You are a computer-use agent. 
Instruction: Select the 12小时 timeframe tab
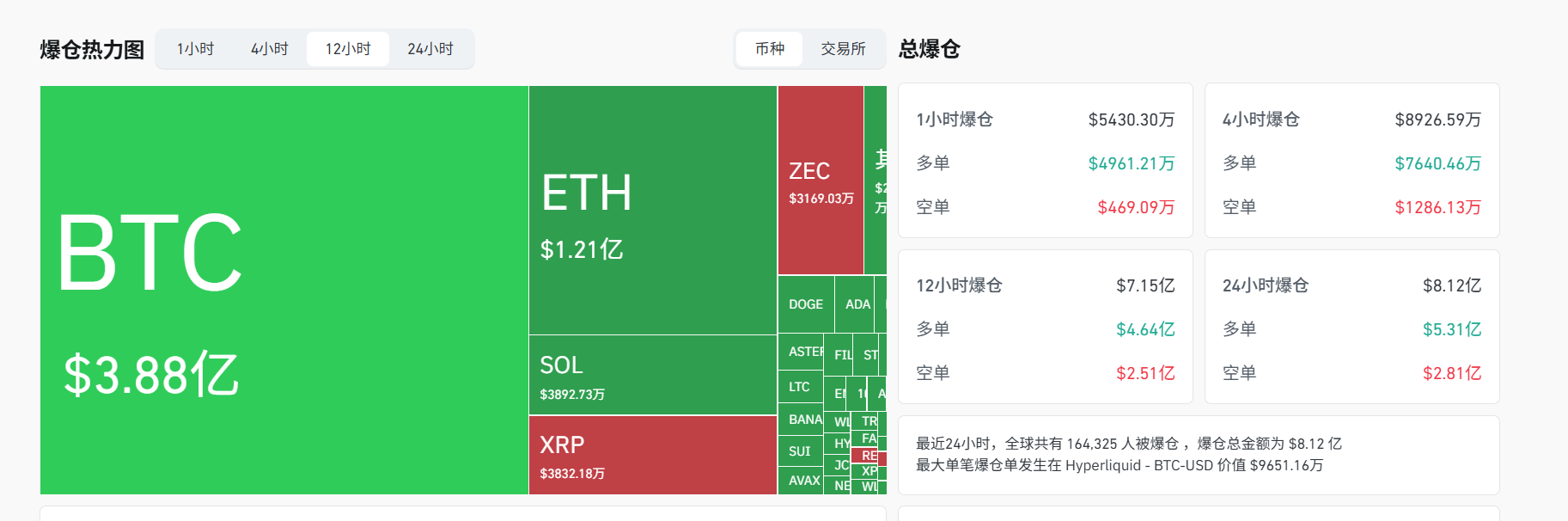pos(348,49)
